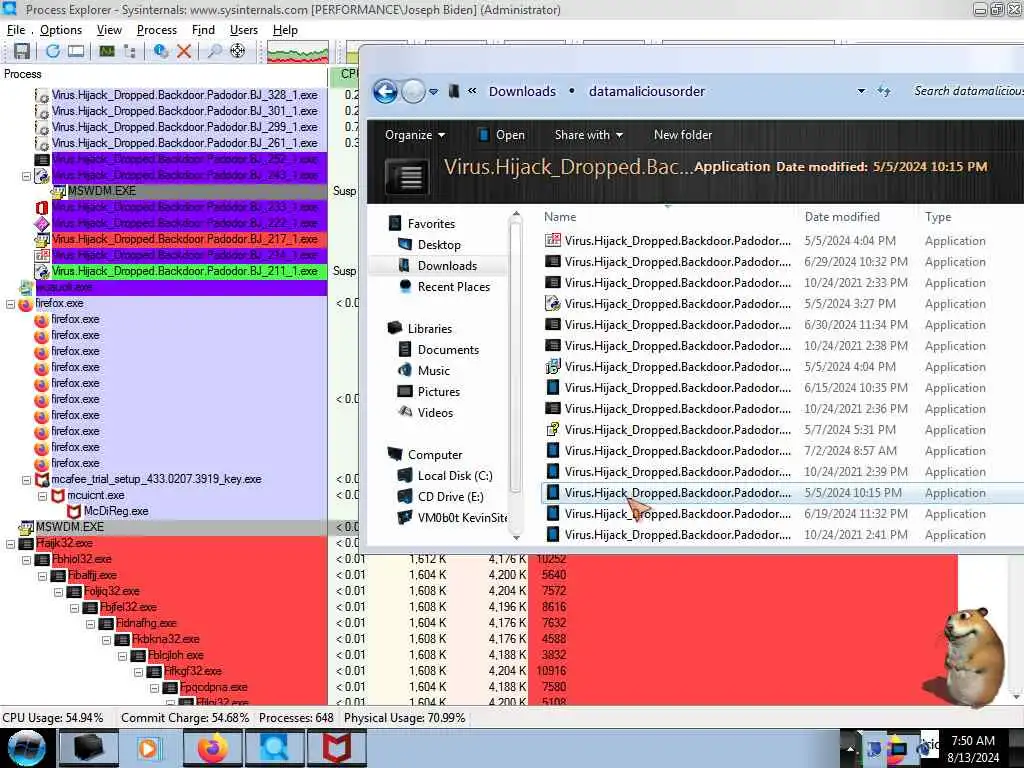Click the Process Explorer icon on the taskbar
1024x768 pixels.
pyautogui.click(x=274, y=748)
